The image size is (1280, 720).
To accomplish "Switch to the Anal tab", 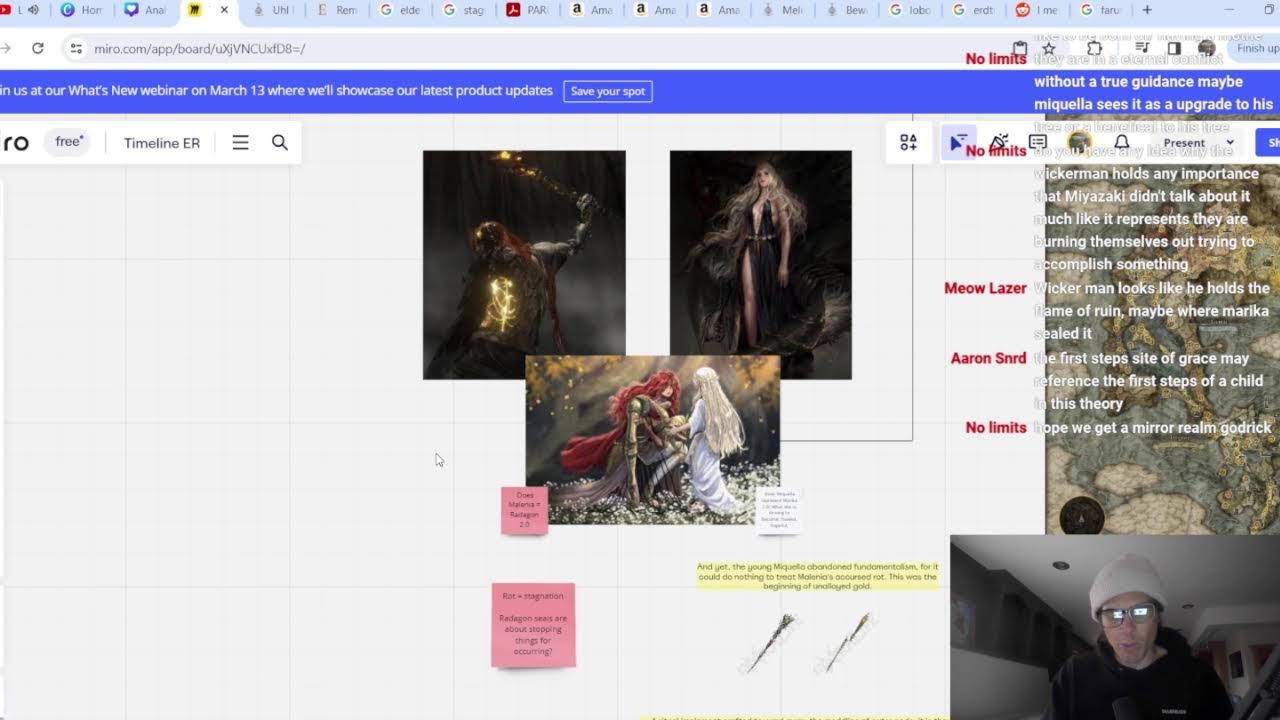I will tap(145, 10).
